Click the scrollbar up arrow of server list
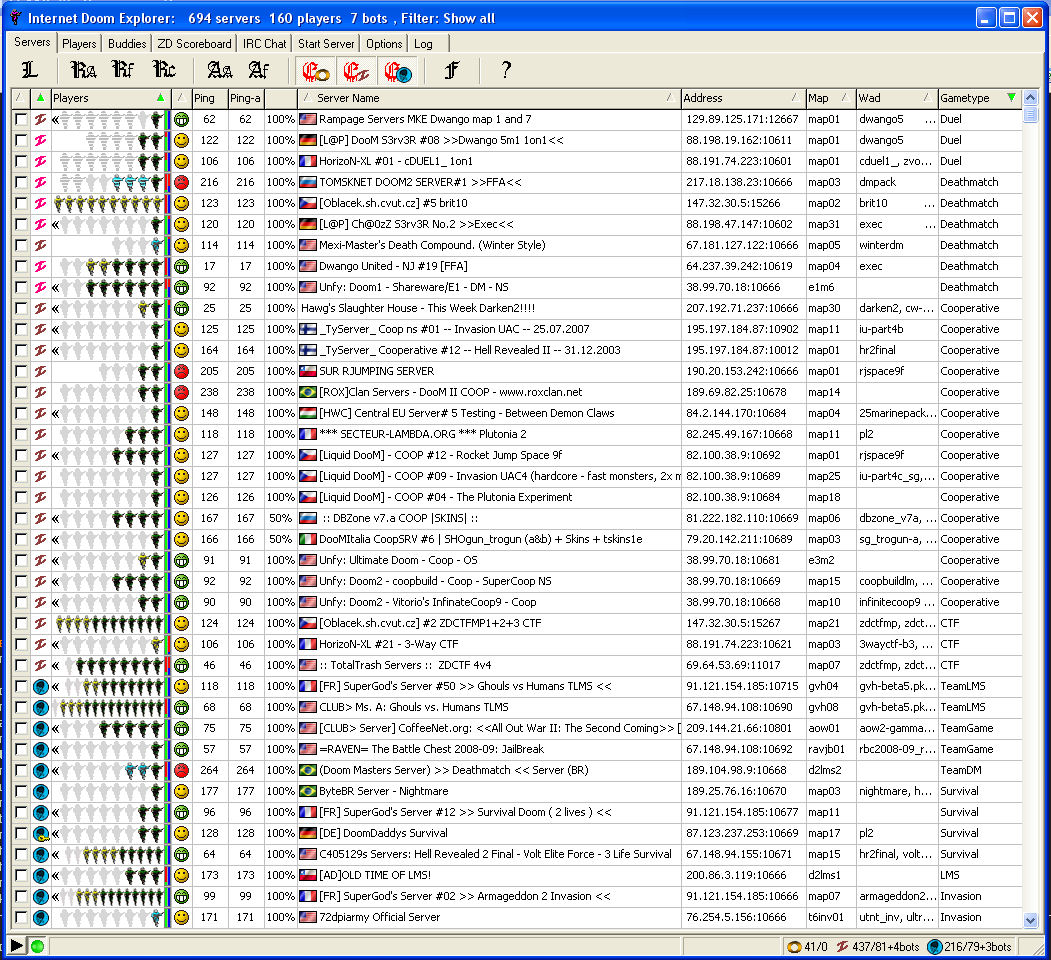This screenshot has height=960, width=1051. (1030, 98)
